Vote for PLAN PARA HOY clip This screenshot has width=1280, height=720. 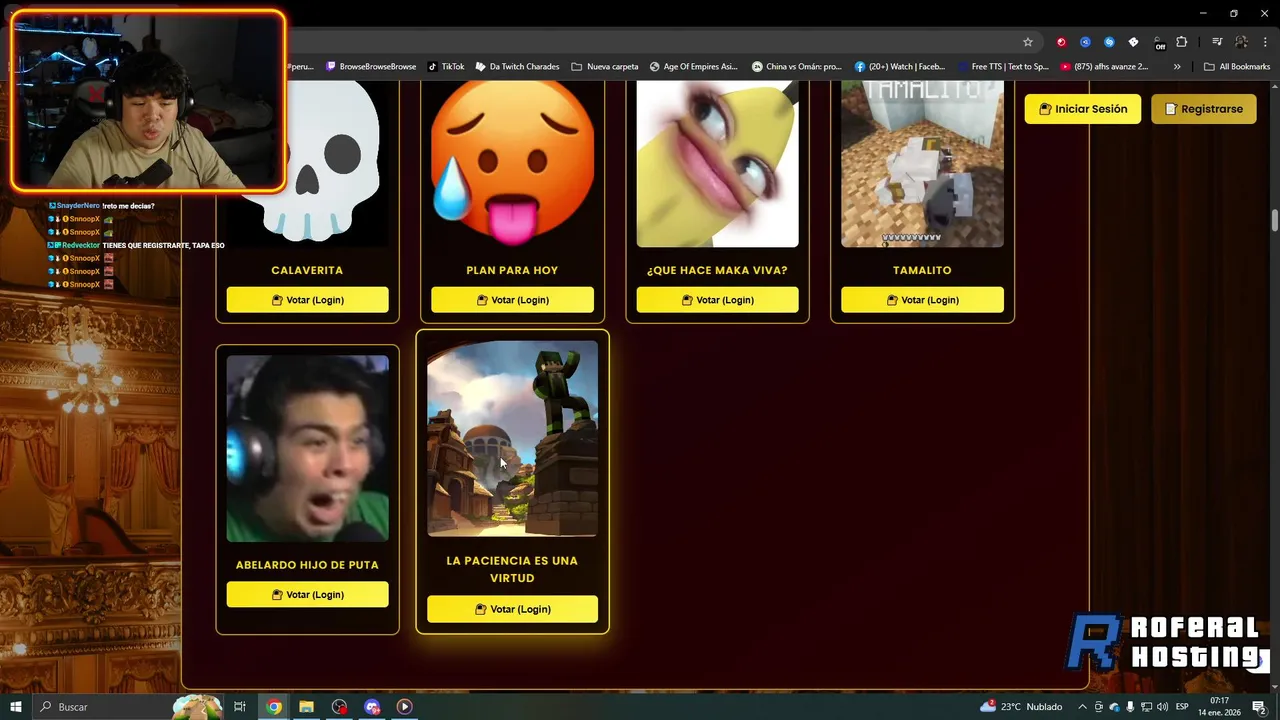click(x=512, y=300)
